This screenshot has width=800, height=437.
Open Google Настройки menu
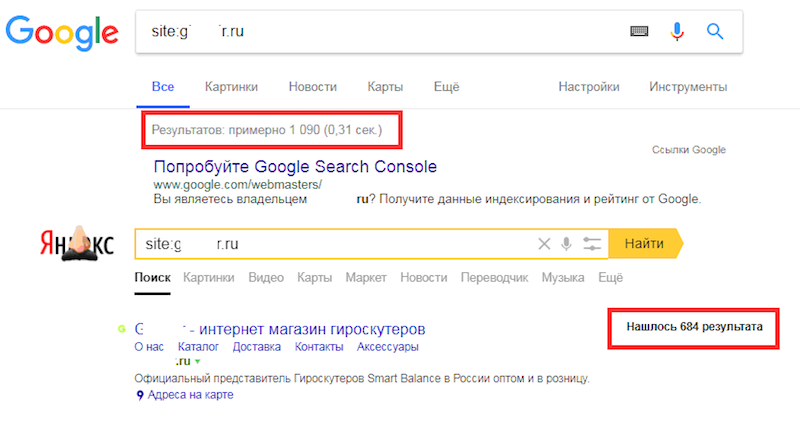pos(589,87)
